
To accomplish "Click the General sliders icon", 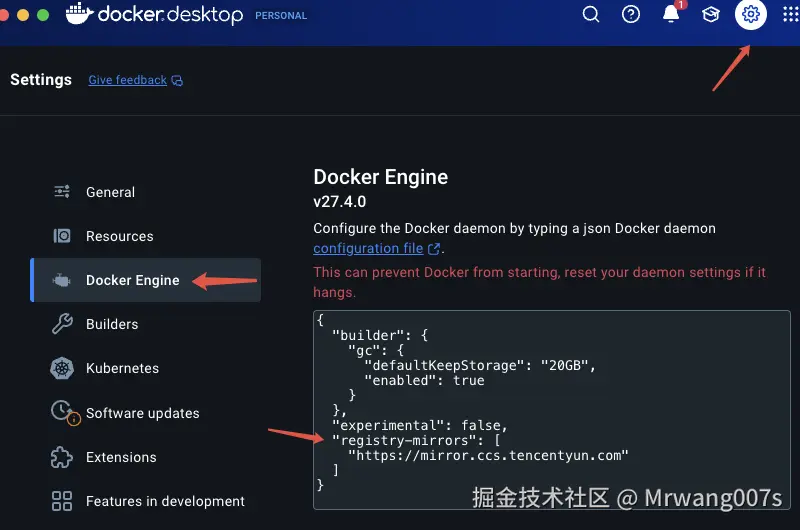I will 62,192.
